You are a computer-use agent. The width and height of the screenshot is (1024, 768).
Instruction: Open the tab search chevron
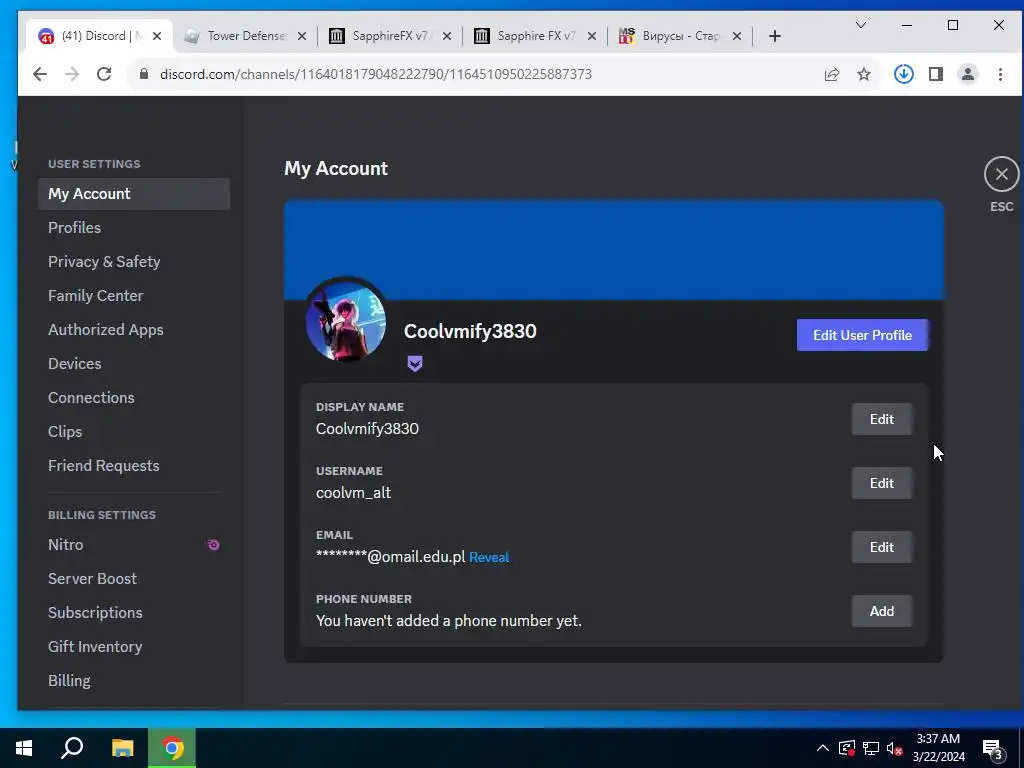pos(861,25)
